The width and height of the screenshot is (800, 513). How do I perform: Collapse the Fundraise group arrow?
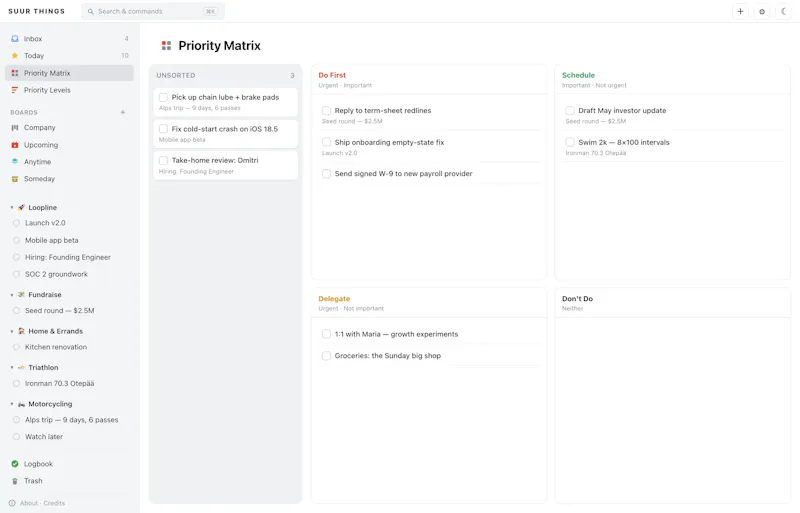pyautogui.click(x=12, y=295)
